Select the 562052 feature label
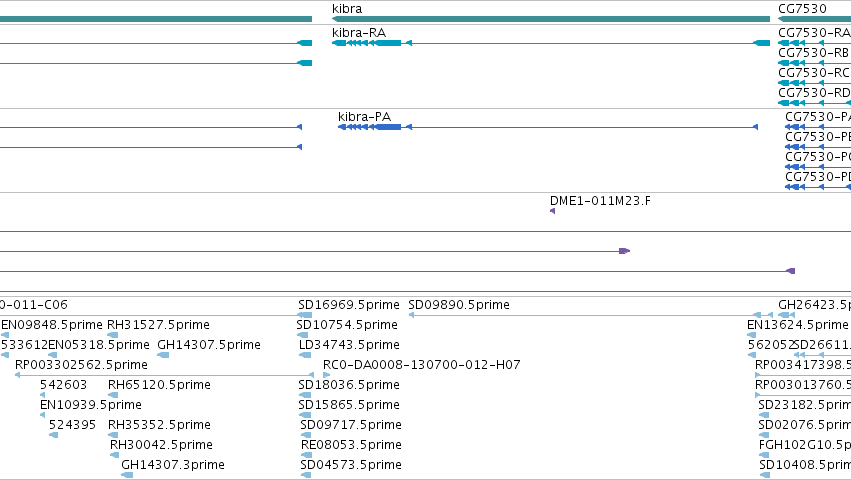Viewport: 851px width, 480px height. tap(771, 345)
